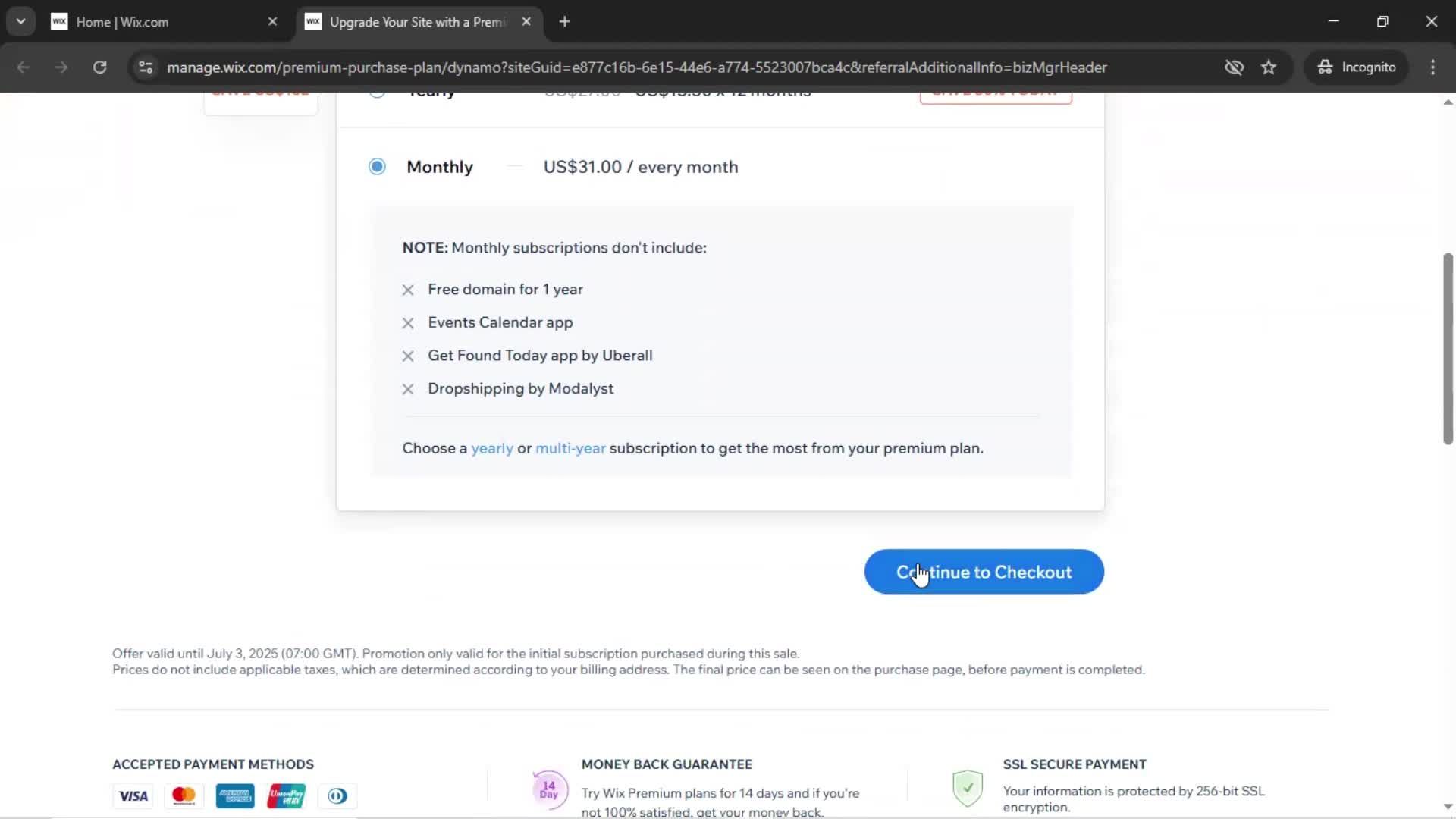
Task: Minimize the browser window
Action: [x=1334, y=22]
